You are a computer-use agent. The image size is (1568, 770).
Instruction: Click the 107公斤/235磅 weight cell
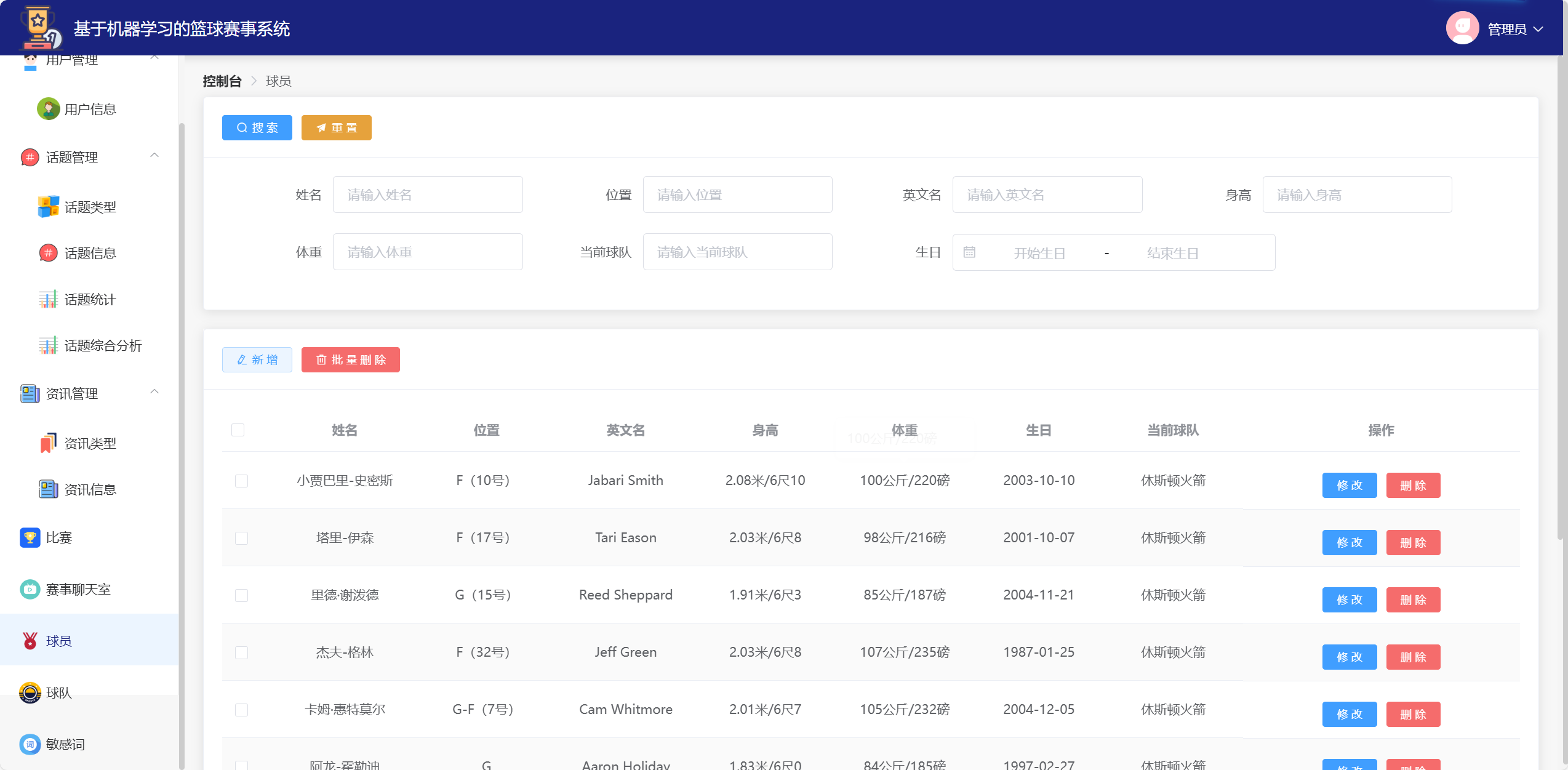click(x=905, y=652)
